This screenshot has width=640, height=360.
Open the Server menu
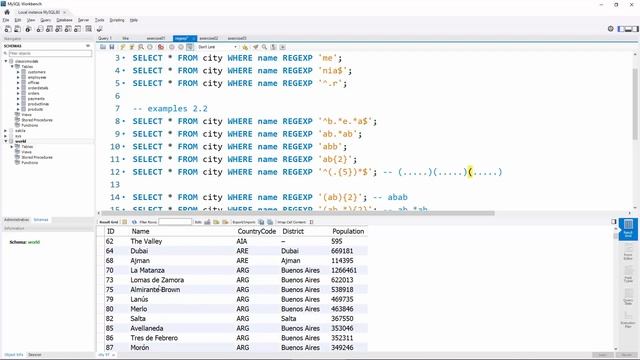coord(83,20)
